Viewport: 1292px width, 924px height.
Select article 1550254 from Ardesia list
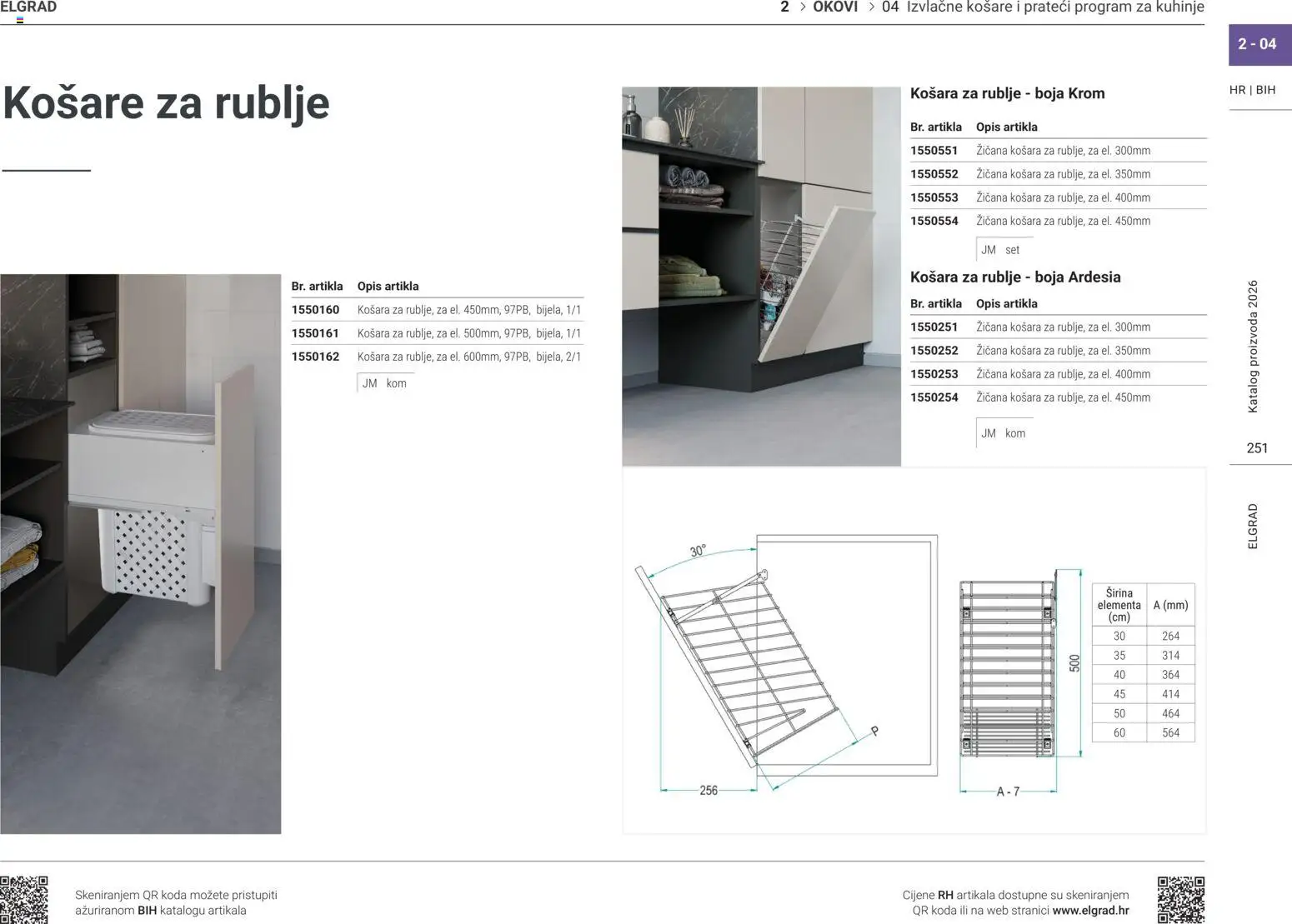pos(934,397)
